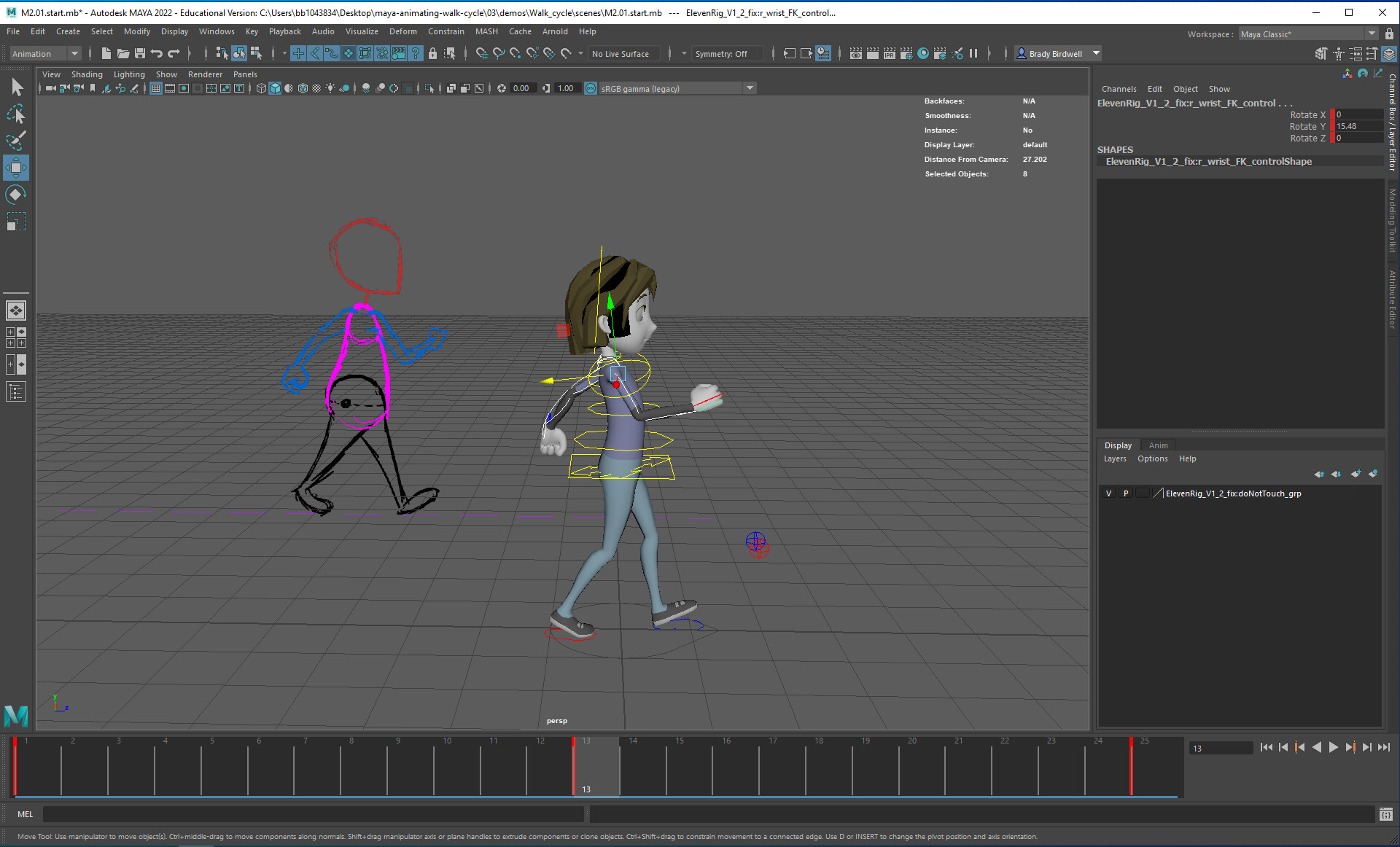This screenshot has width=1400, height=847.
Task: Open the Deform menu
Action: [x=402, y=31]
